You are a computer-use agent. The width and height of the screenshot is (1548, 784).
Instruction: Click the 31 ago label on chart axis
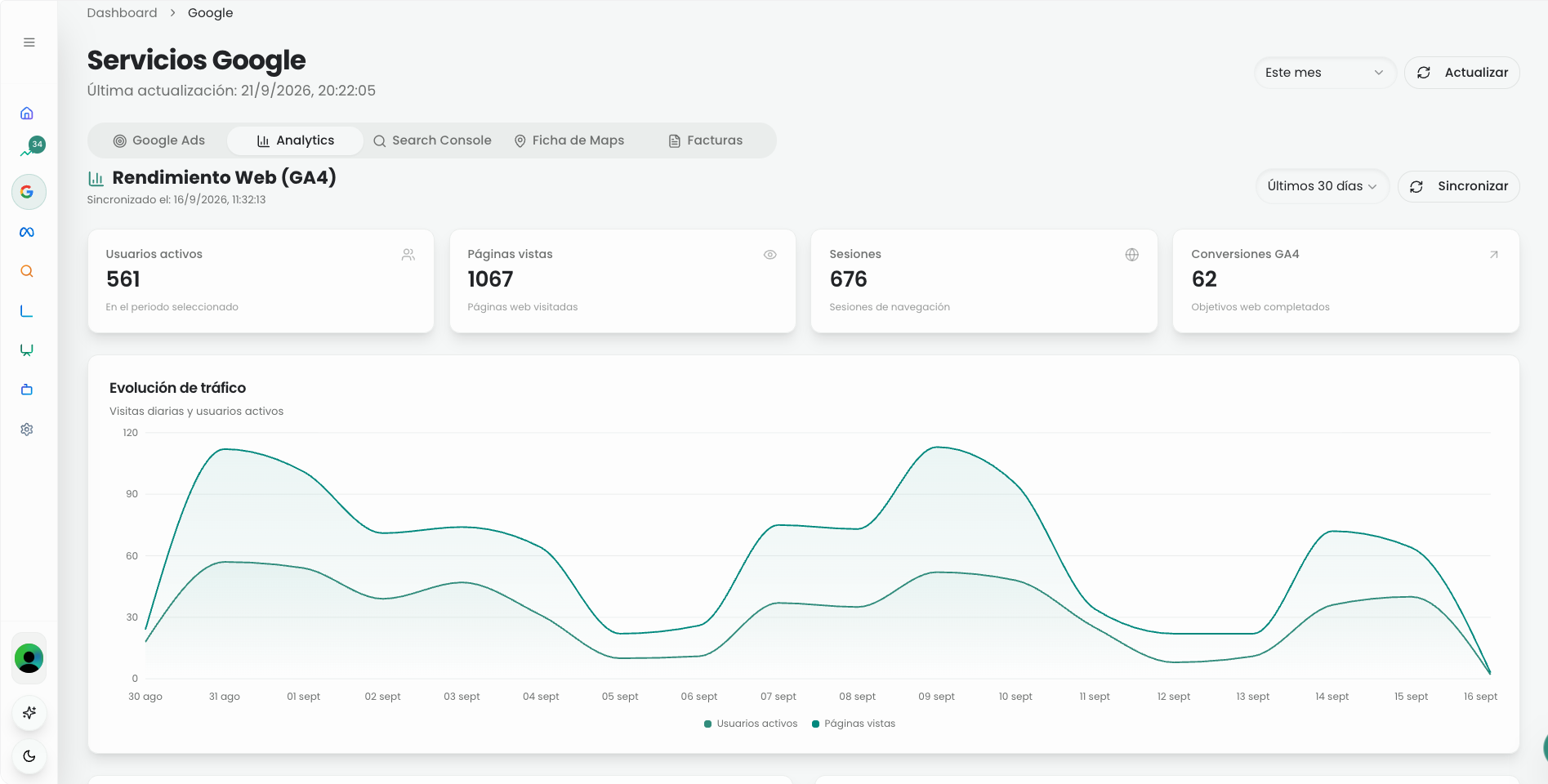(225, 697)
